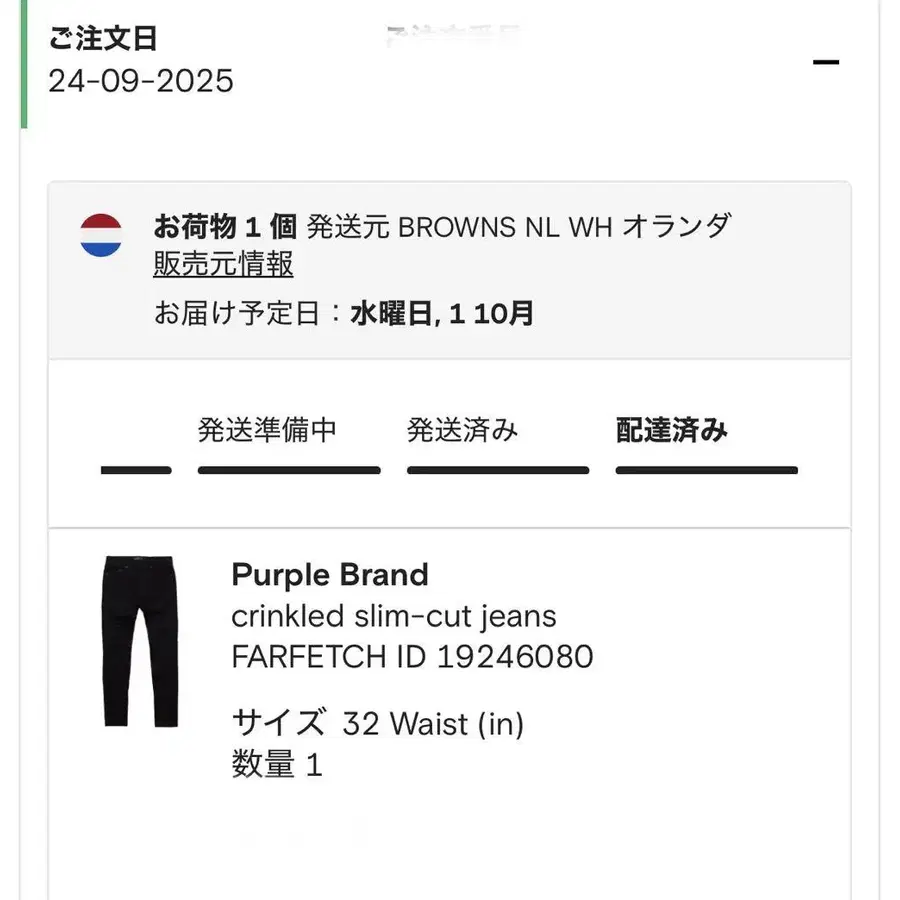The height and width of the screenshot is (900, 900).
Task: Open the black jeans product thumbnail
Action: 139,641
